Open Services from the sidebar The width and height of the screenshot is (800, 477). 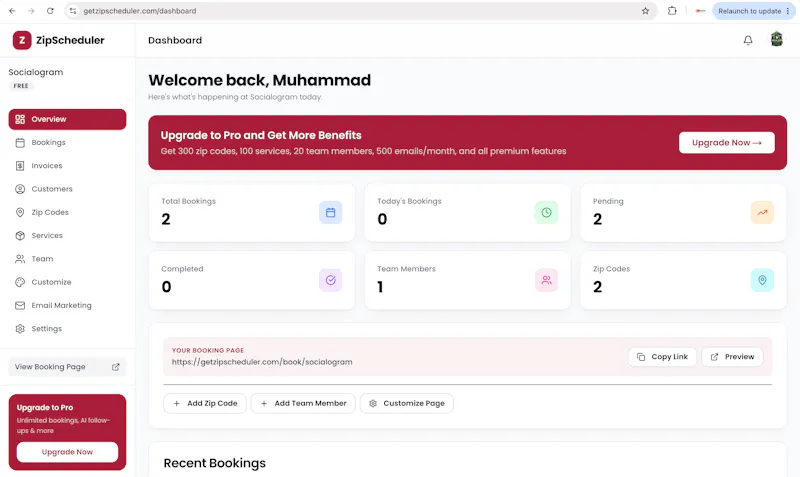coord(67,236)
